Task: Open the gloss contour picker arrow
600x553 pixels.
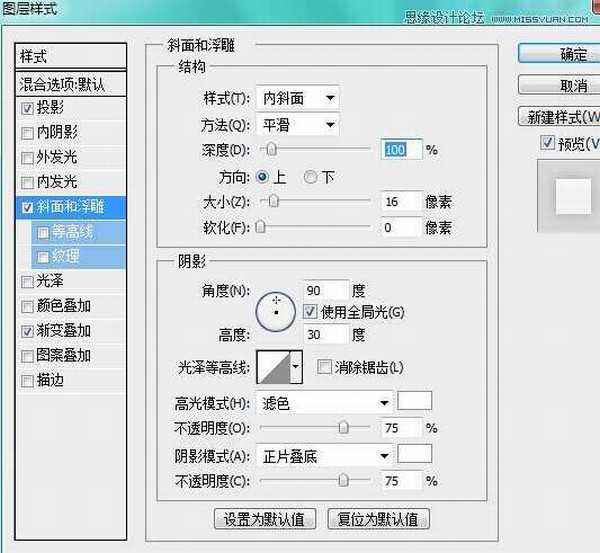Action: tap(295, 369)
